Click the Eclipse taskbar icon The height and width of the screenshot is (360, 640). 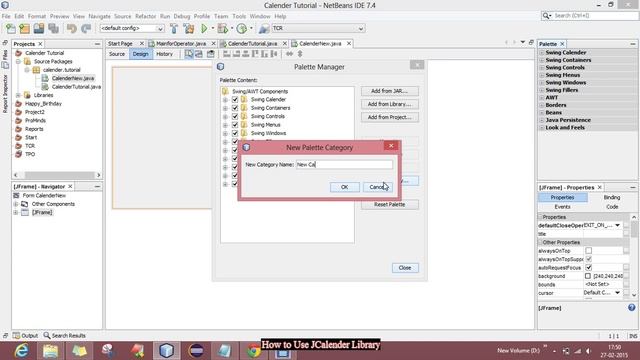pos(196,351)
